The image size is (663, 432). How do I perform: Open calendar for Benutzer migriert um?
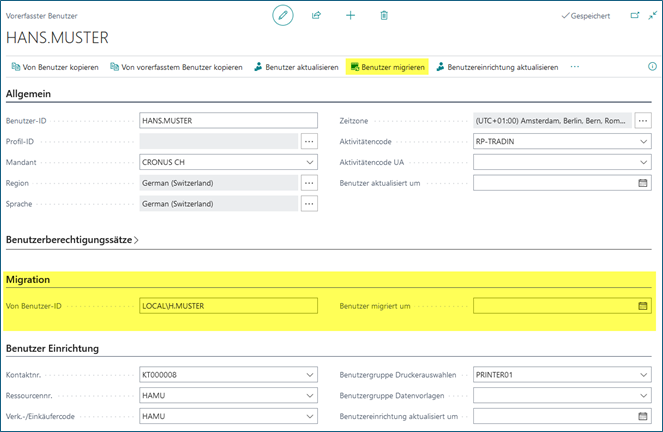pos(643,305)
